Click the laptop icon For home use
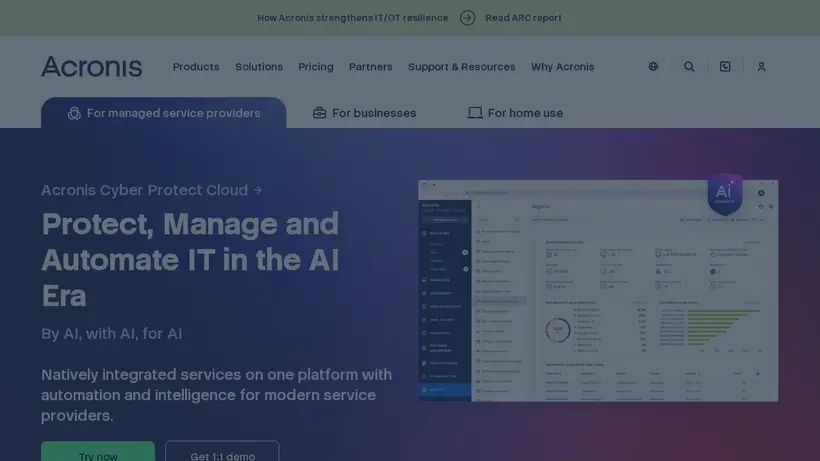 [475, 113]
